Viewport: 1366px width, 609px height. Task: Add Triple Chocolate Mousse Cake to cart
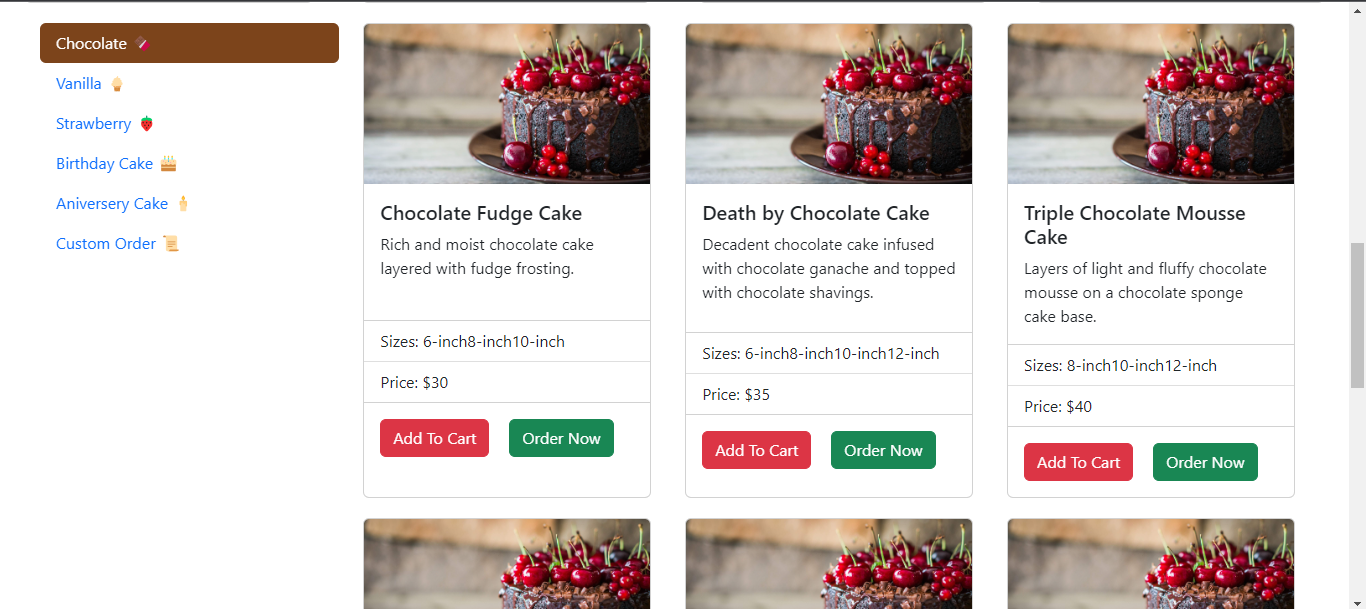point(1078,462)
